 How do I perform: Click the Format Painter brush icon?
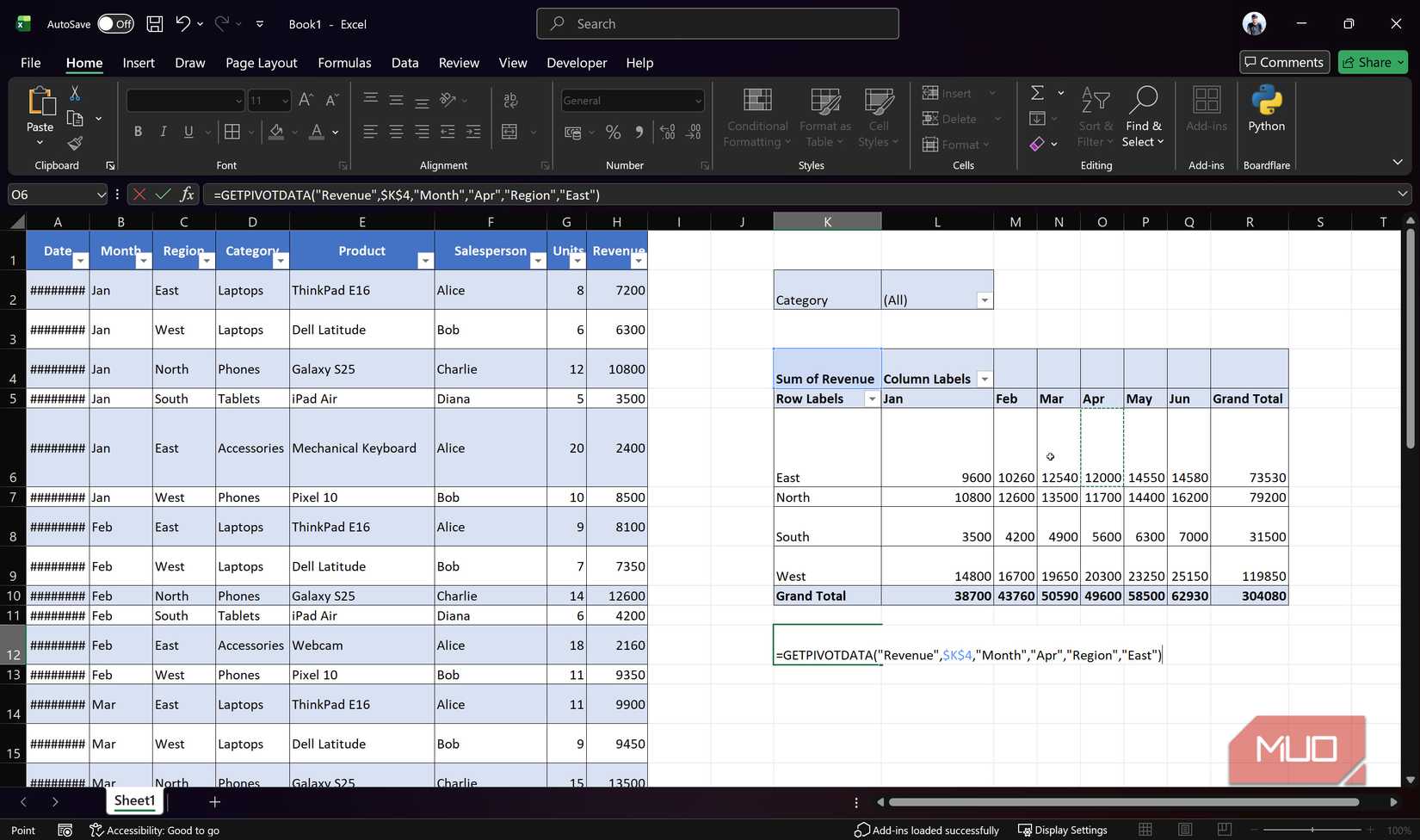click(x=75, y=143)
